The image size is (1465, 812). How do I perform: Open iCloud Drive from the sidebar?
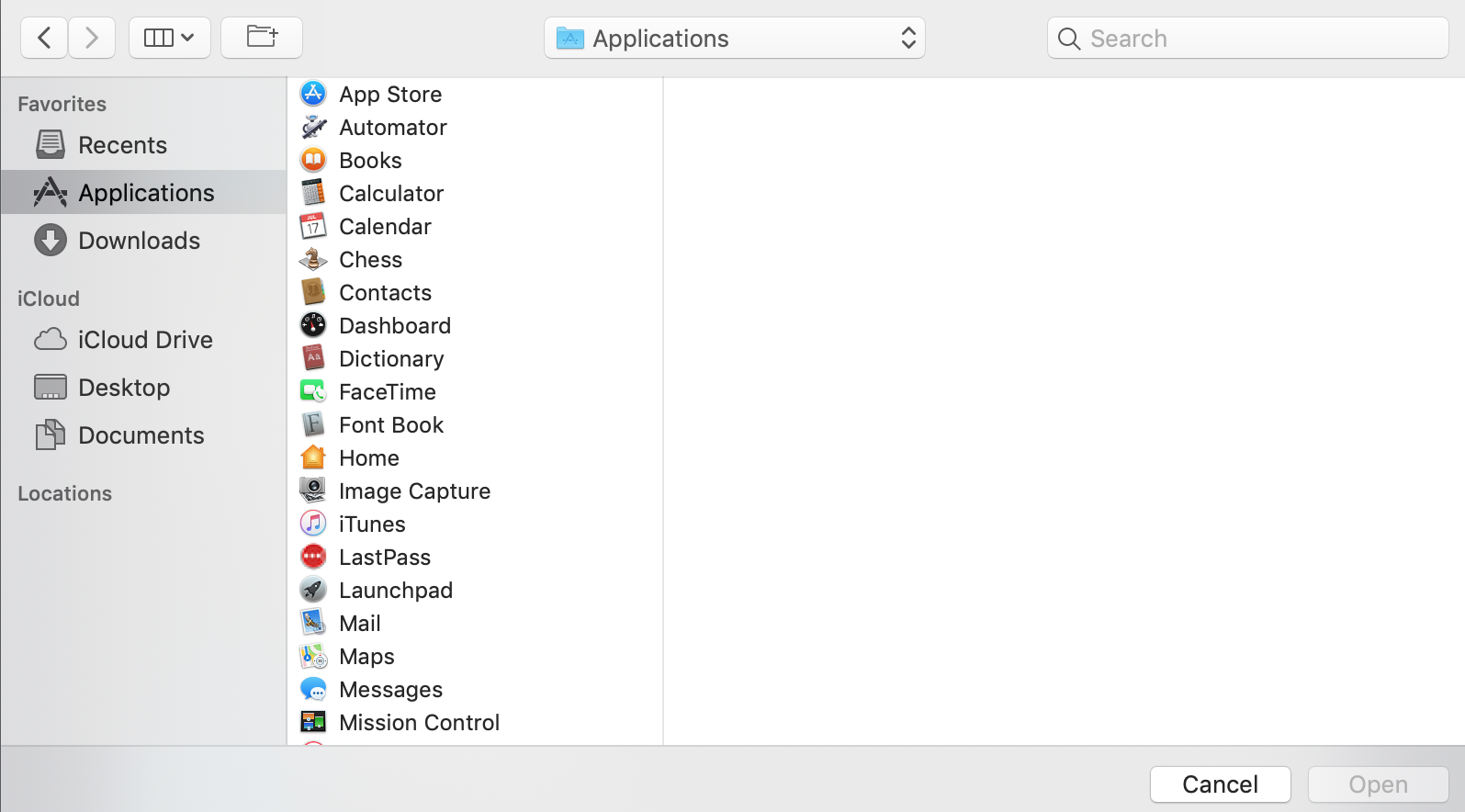[x=144, y=340]
